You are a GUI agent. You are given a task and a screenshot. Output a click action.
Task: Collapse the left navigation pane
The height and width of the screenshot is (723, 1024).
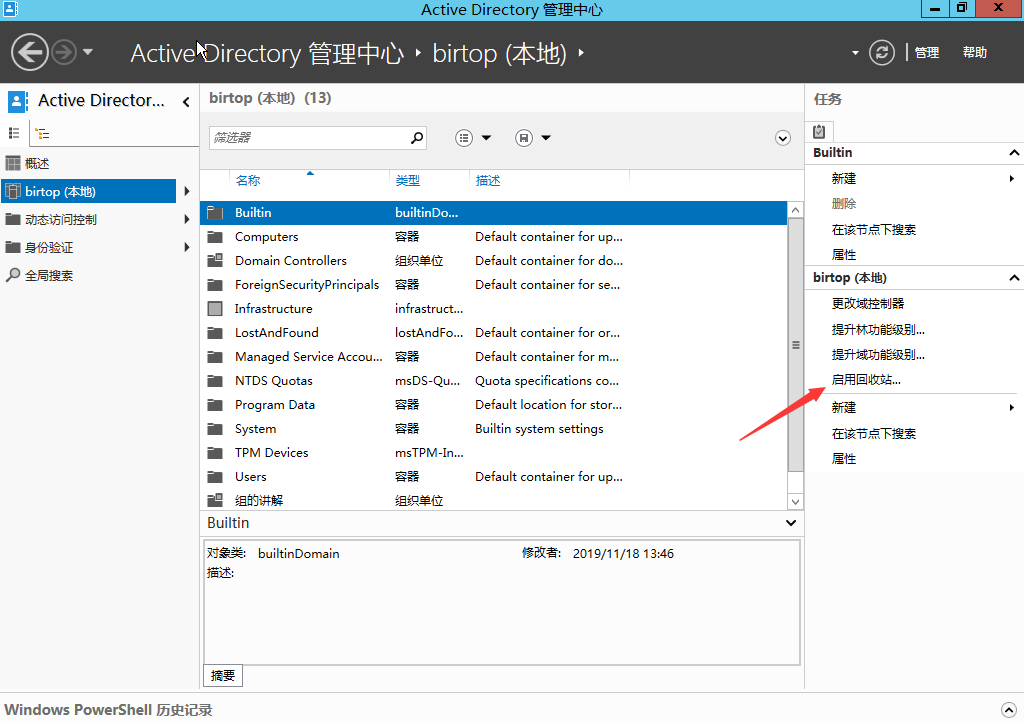186,101
